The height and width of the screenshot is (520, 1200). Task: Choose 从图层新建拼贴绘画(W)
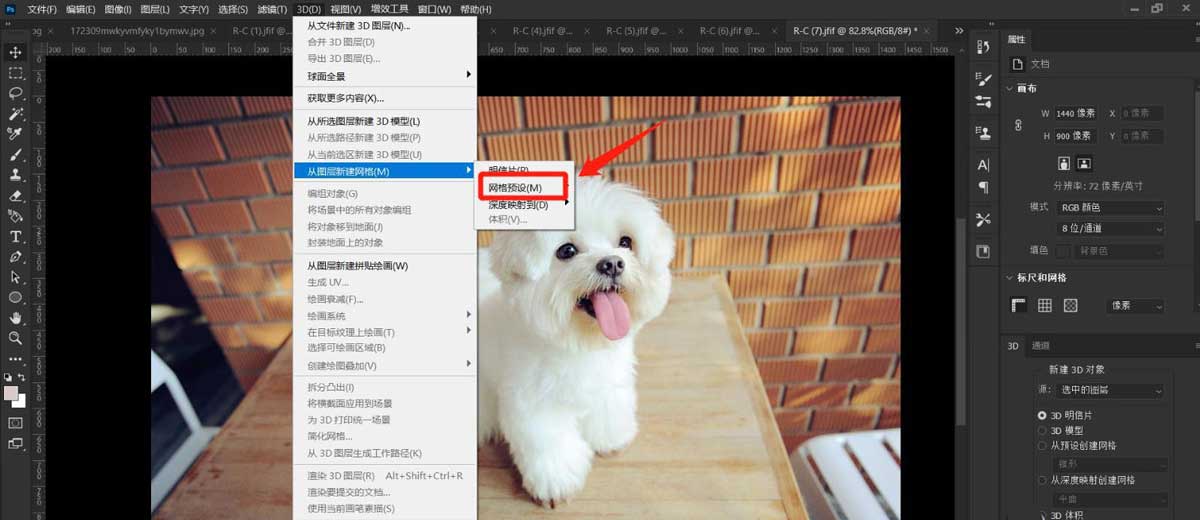click(x=384, y=266)
